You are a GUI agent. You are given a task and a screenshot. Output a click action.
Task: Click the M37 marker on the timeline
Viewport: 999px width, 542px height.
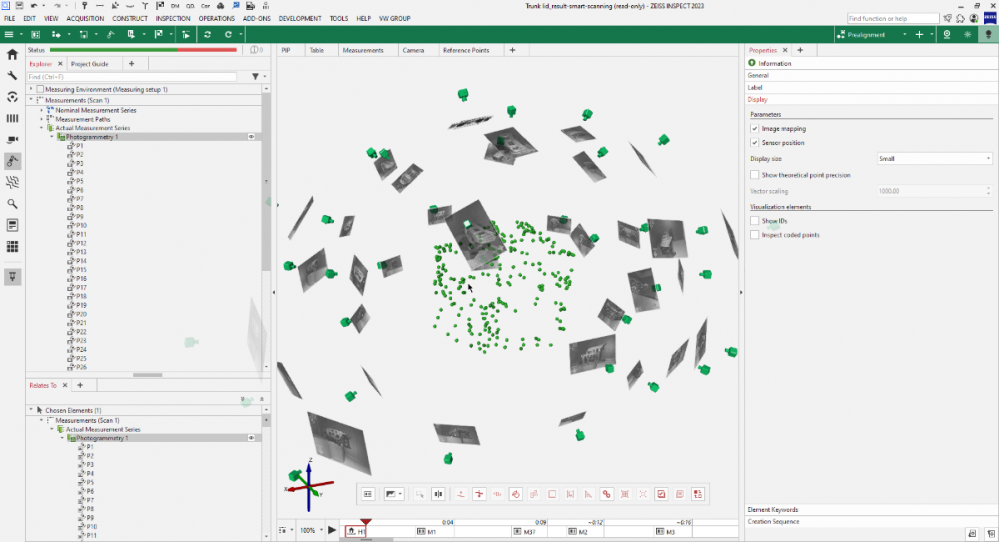tap(530, 532)
